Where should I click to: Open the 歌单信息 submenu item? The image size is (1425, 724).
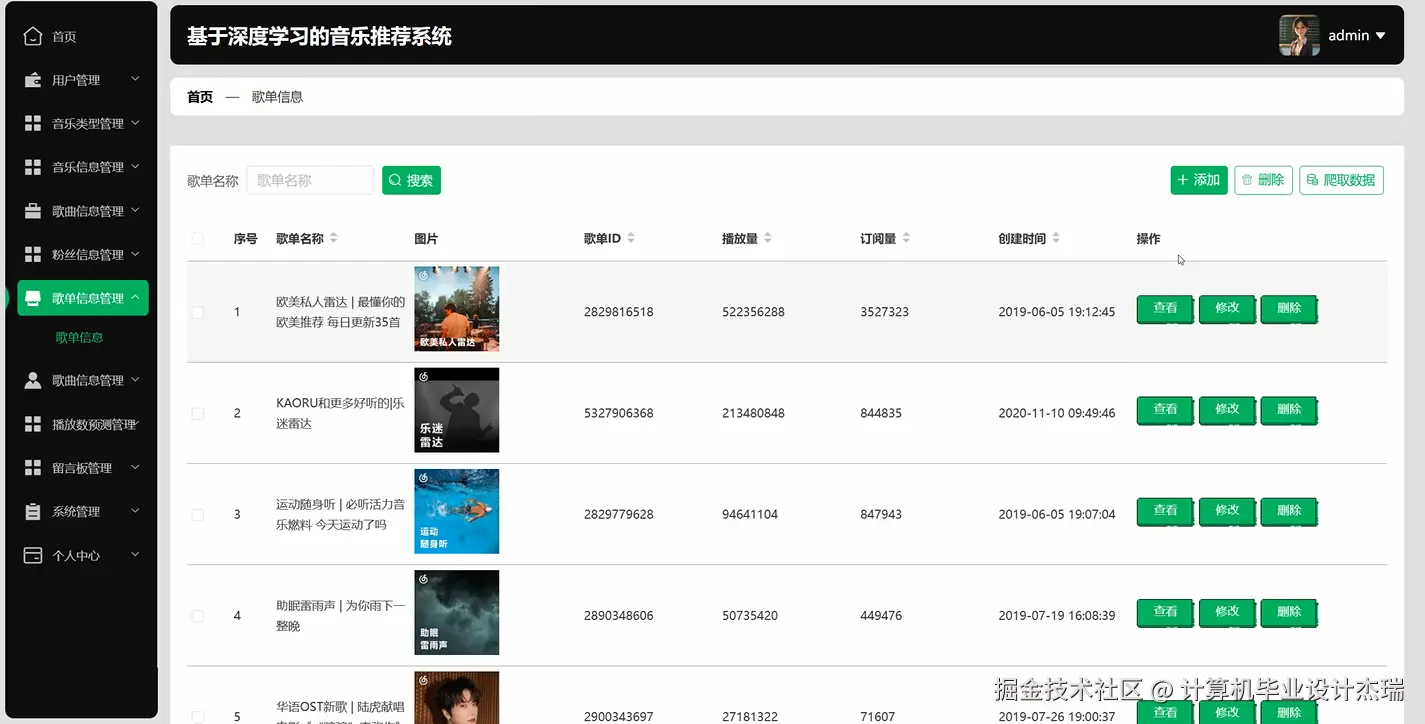point(80,338)
